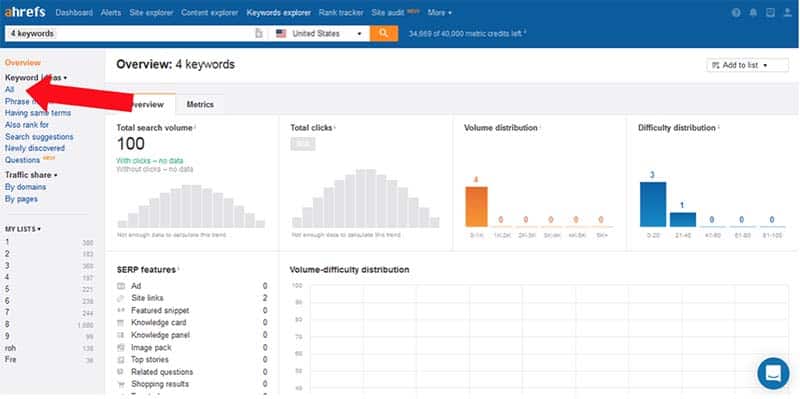Expand the Add to list dropdown
The image size is (800, 399).
[747, 65]
